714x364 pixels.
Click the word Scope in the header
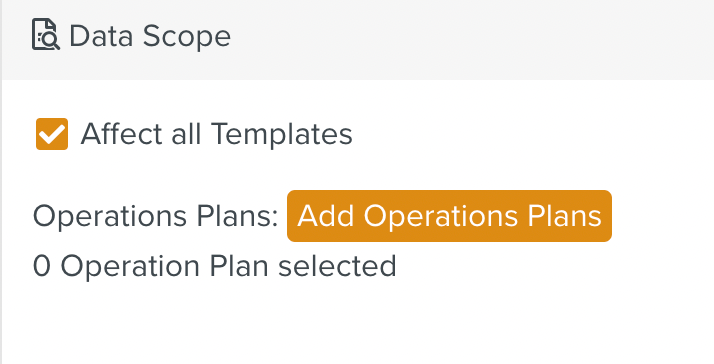[187, 37]
